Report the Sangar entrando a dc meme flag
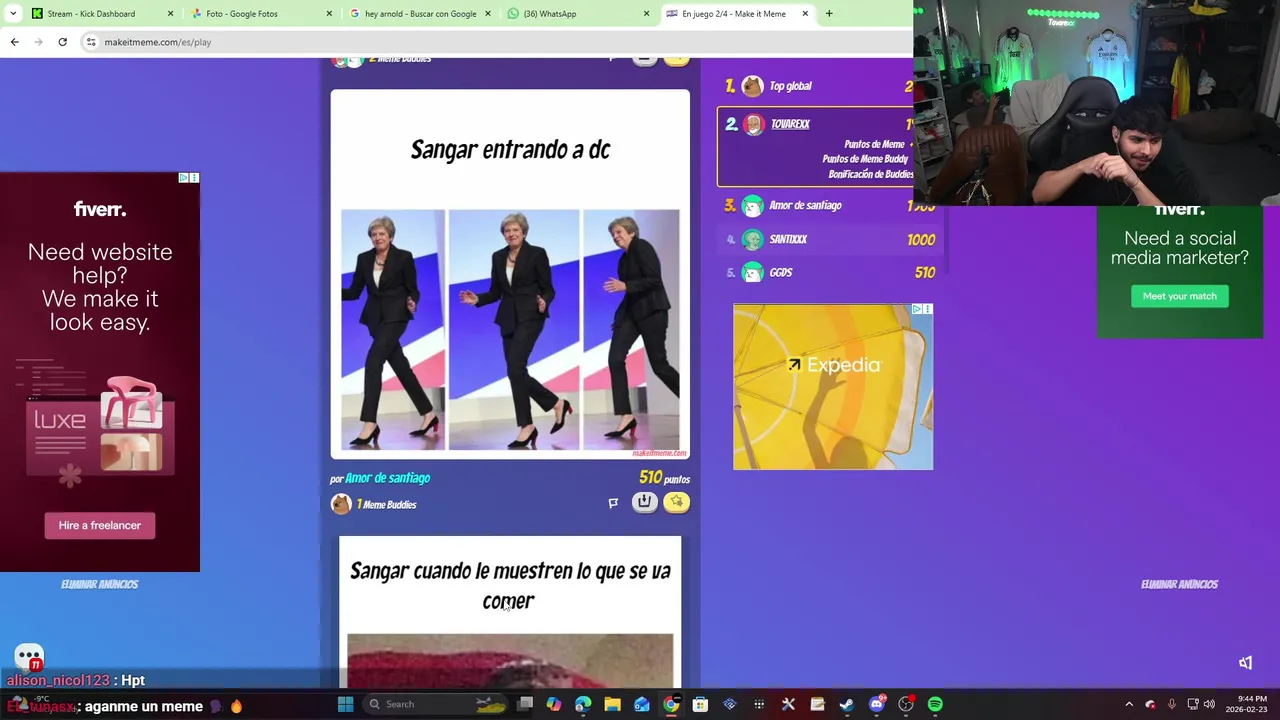This screenshot has width=1280, height=720. [613, 503]
